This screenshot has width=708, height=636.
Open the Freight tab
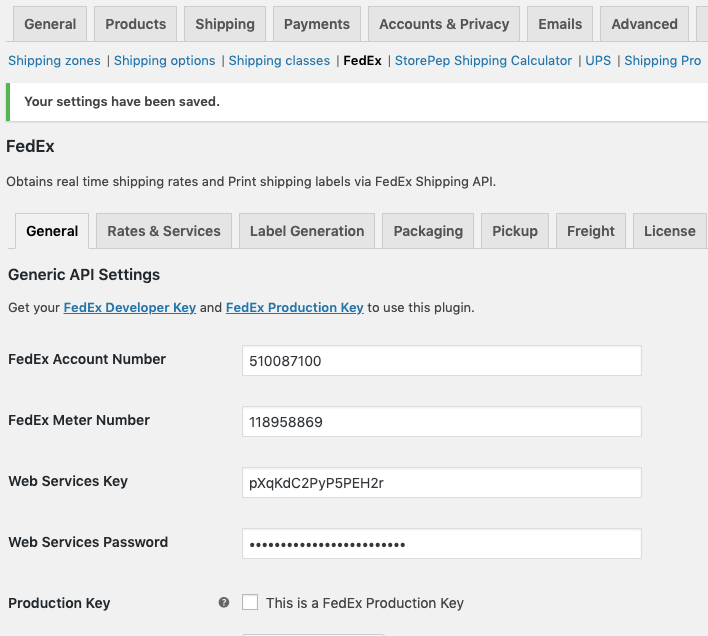pos(591,231)
